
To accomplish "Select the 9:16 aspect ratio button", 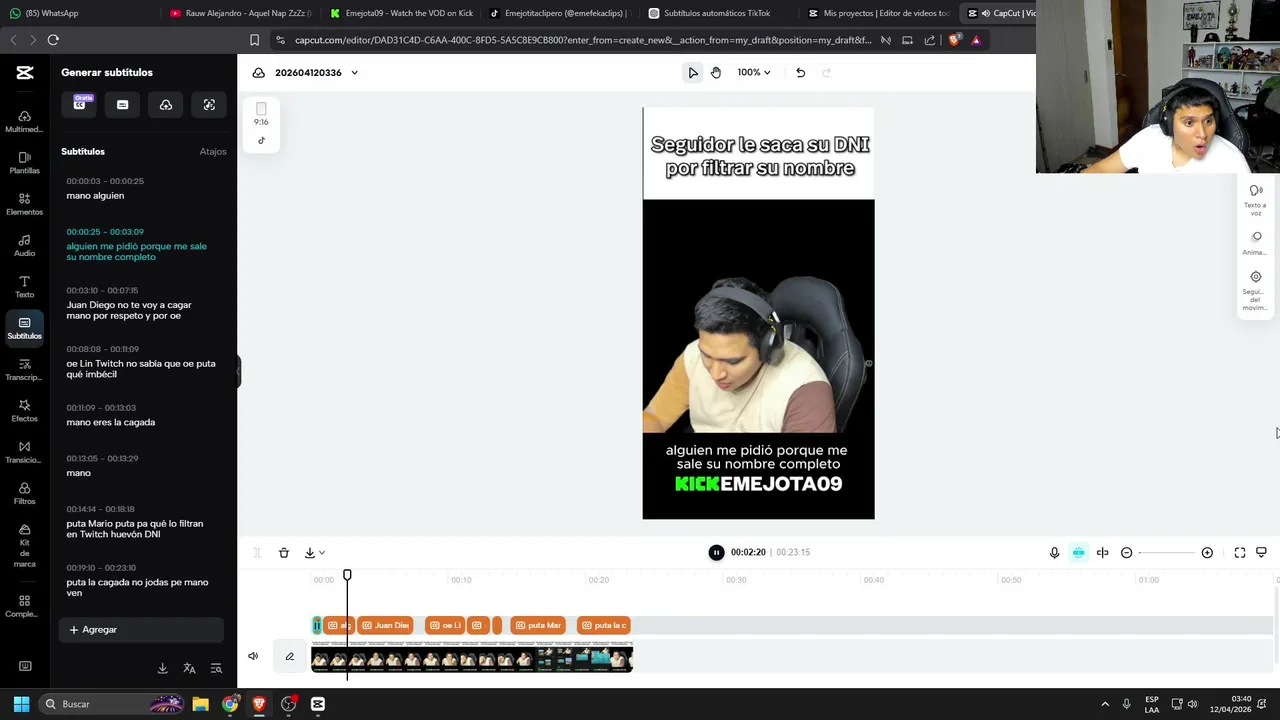I will (261, 113).
